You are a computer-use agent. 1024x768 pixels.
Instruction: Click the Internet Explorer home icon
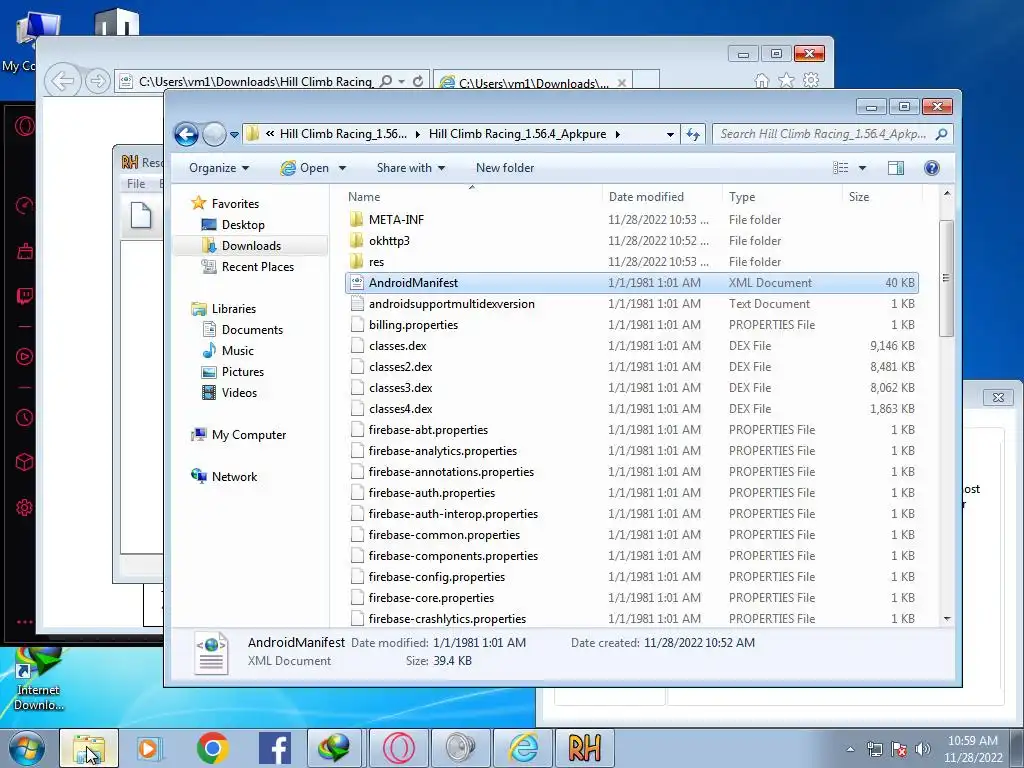[761, 80]
